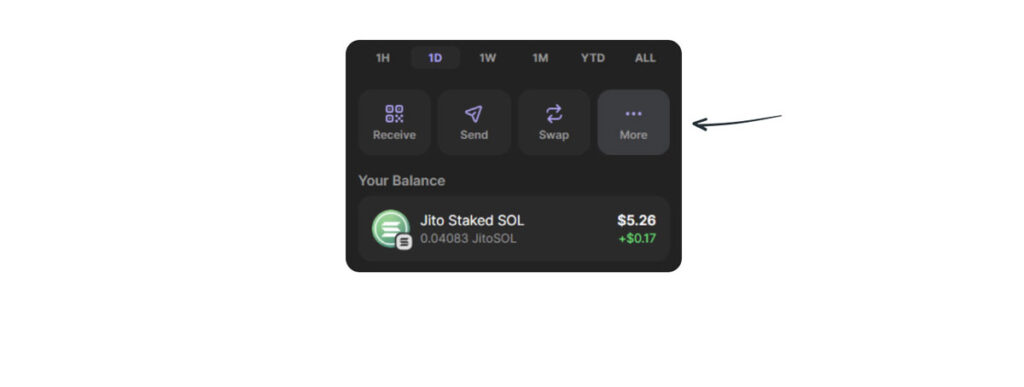Select the 1M time range
1024x387 pixels.
[540, 58]
